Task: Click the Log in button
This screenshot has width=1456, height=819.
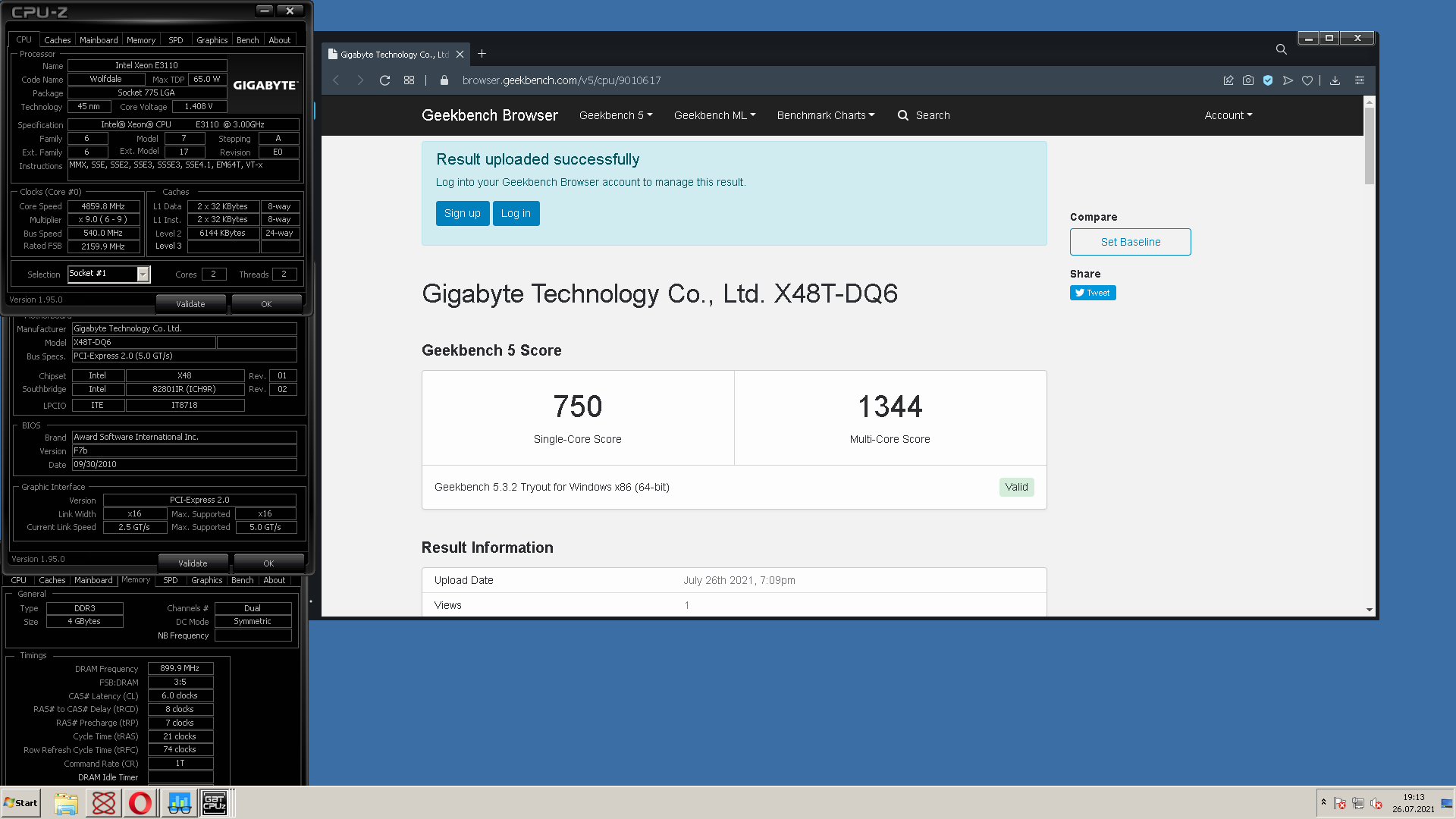Action: 516,213
